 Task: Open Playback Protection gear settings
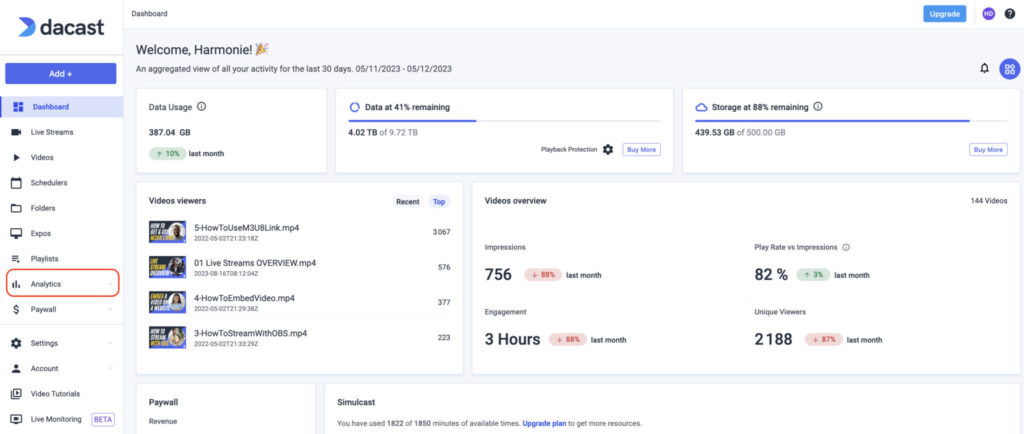tap(607, 149)
